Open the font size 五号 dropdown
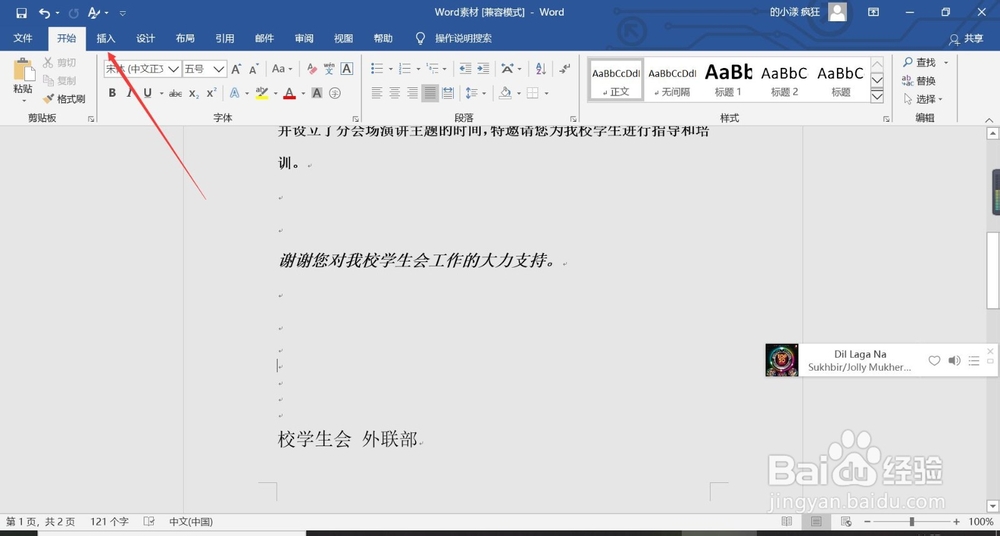The height and width of the screenshot is (536, 1000). pos(219,69)
